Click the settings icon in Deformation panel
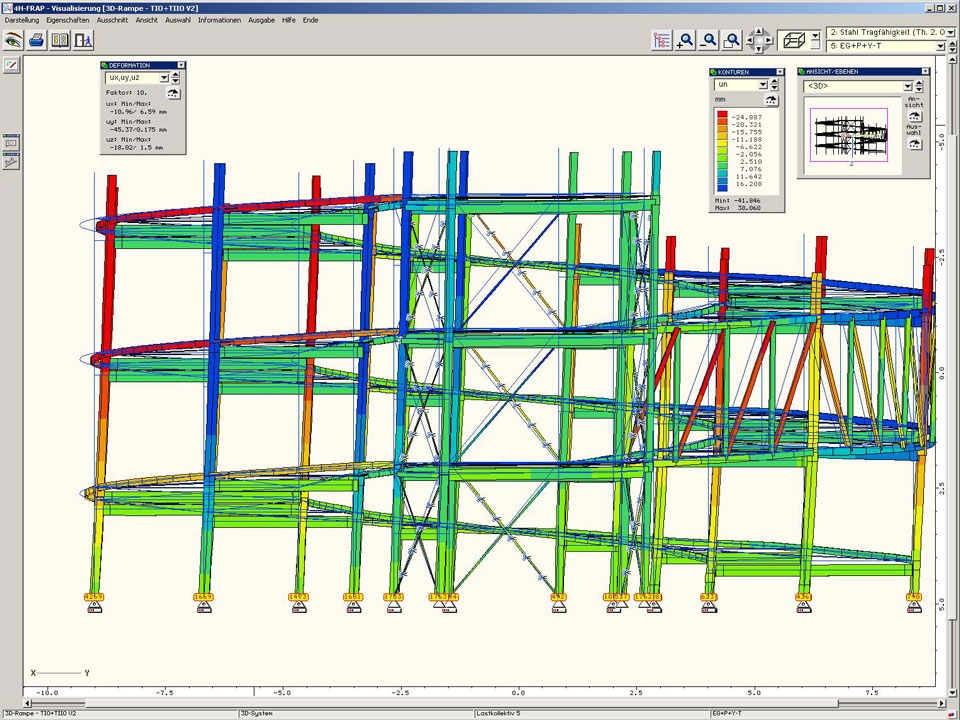The image size is (960, 720). tap(173, 93)
